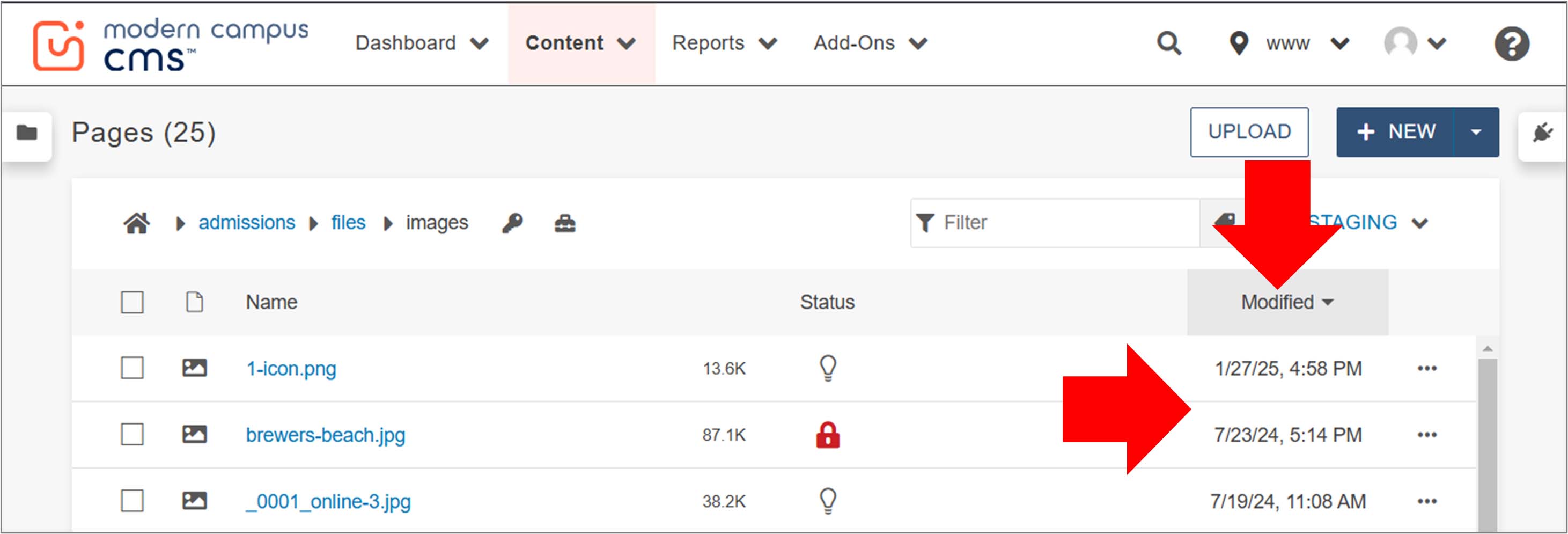1568x534 pixels.
Task: Click the access key icon
Action: point(512,223)
